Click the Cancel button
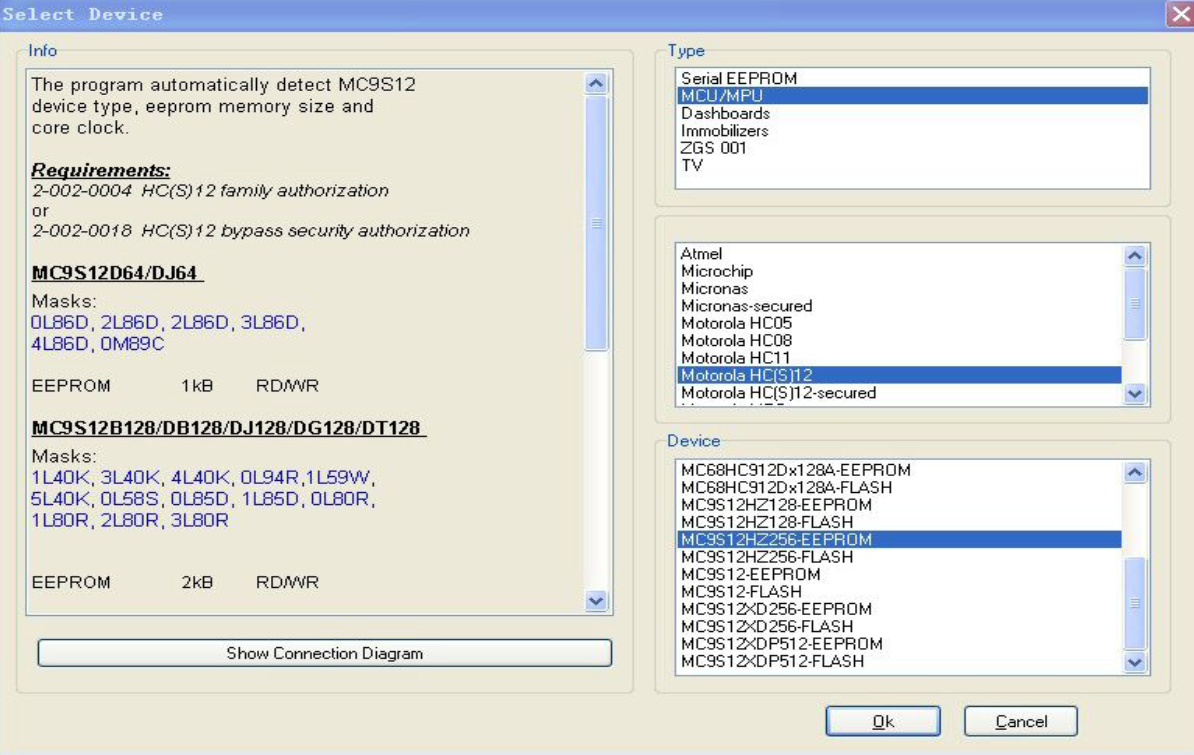The image size is (1194, 755). [x=1020, y=721]
